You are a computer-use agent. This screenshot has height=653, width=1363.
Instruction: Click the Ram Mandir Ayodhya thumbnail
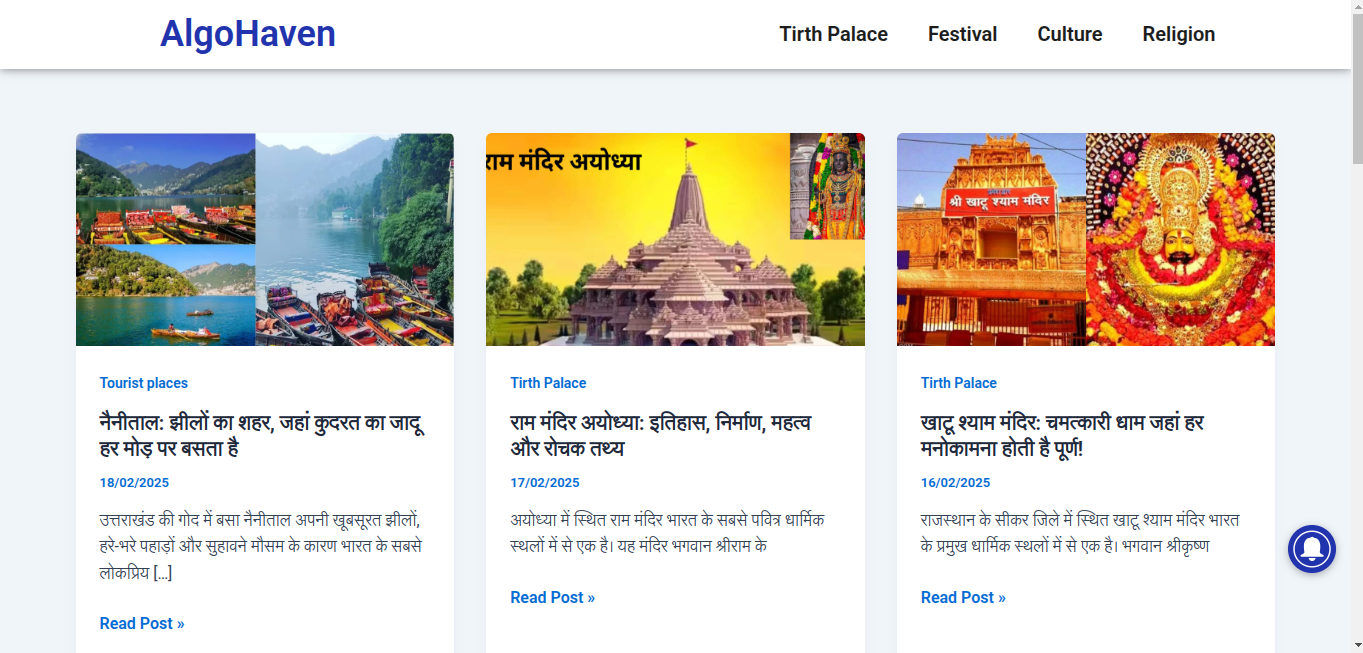pyautogui.click(x=675, y=240)
